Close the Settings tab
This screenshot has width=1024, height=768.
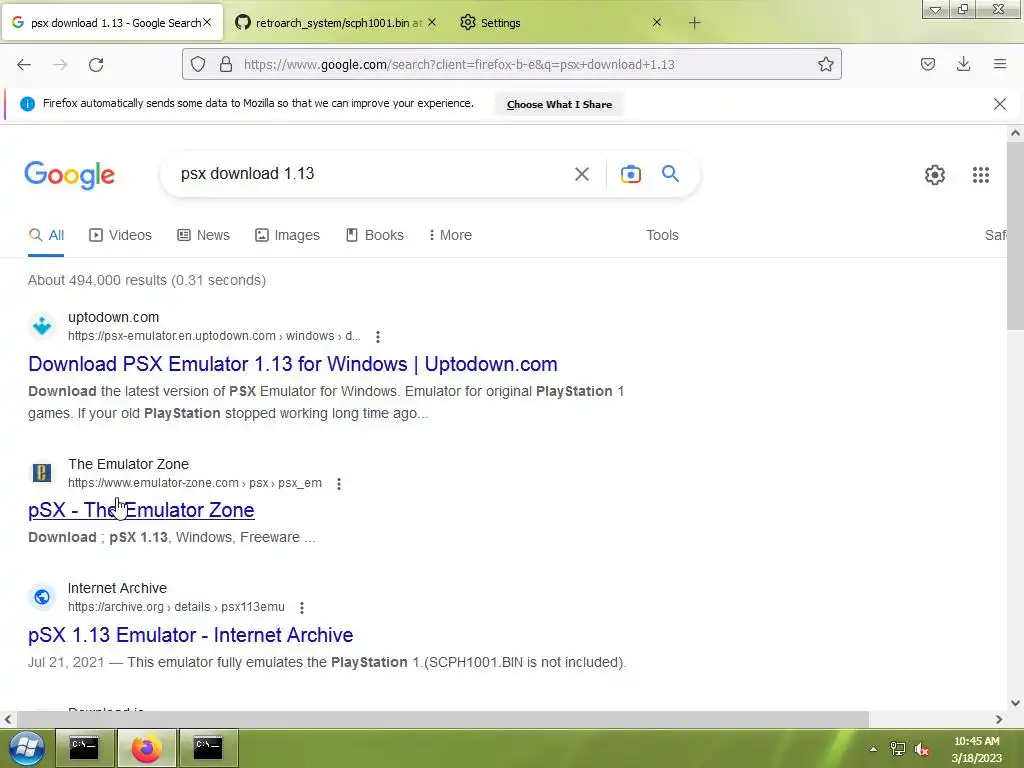657,22
